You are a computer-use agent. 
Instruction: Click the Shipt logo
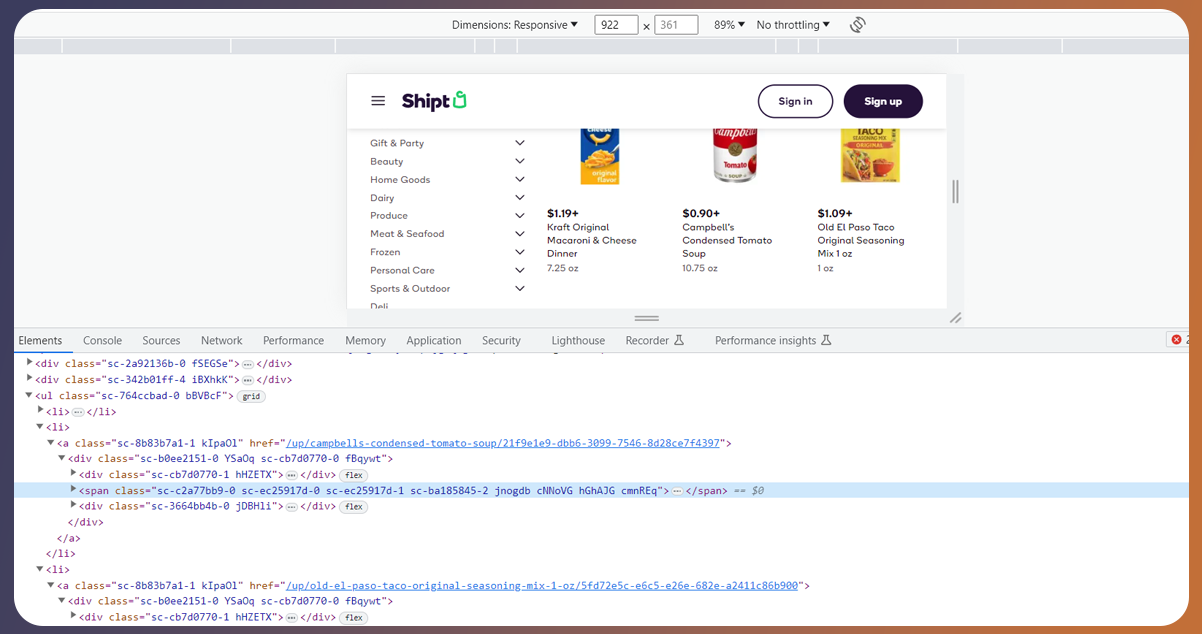[433, 100]
